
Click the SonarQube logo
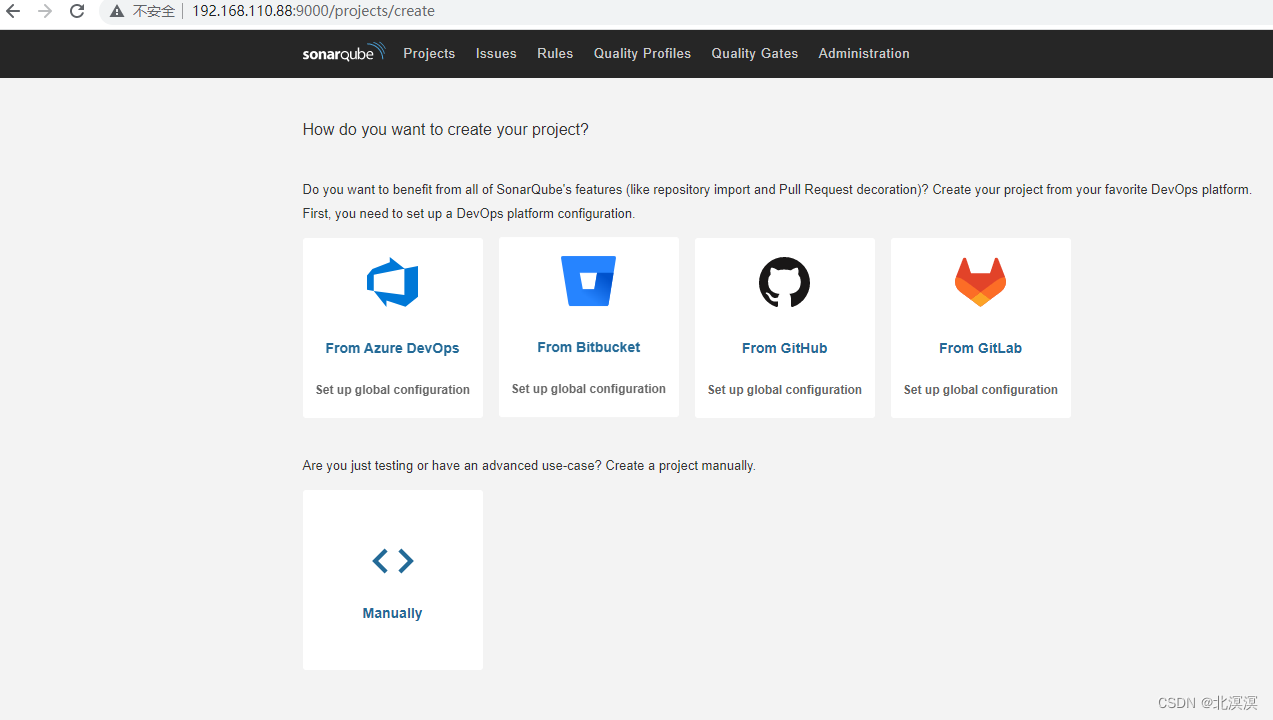(344, 53)
